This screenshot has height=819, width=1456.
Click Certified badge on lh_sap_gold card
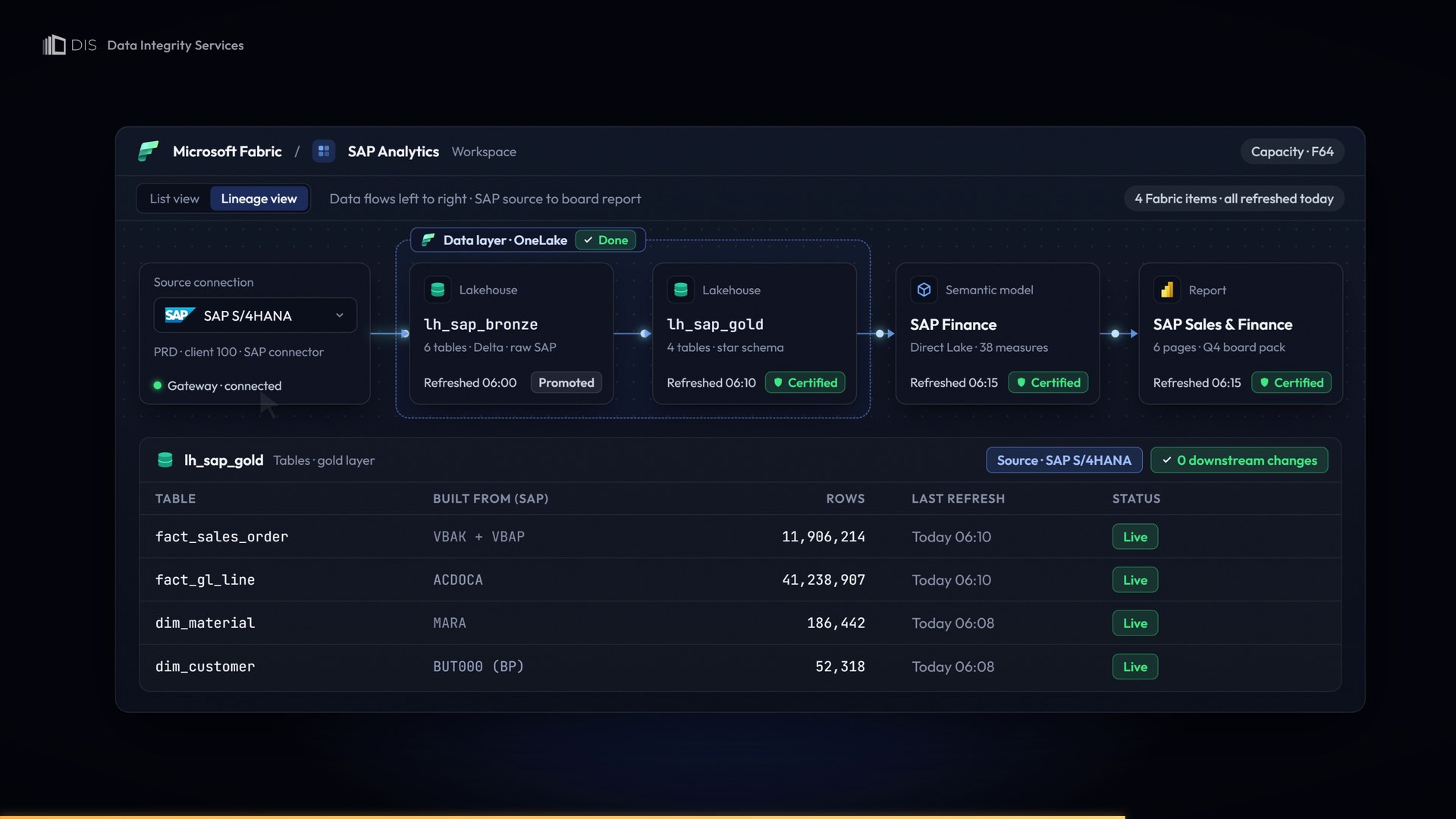tap(805, 382)
